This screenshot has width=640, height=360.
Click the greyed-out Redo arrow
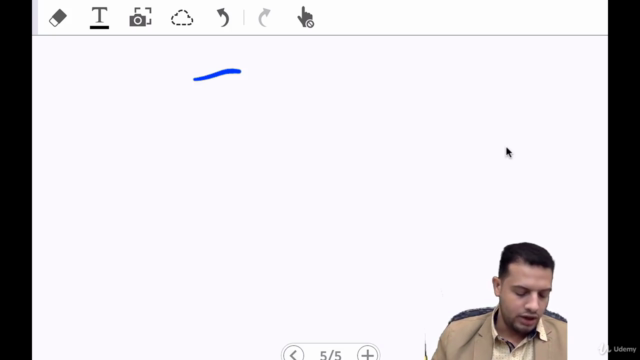264,18
